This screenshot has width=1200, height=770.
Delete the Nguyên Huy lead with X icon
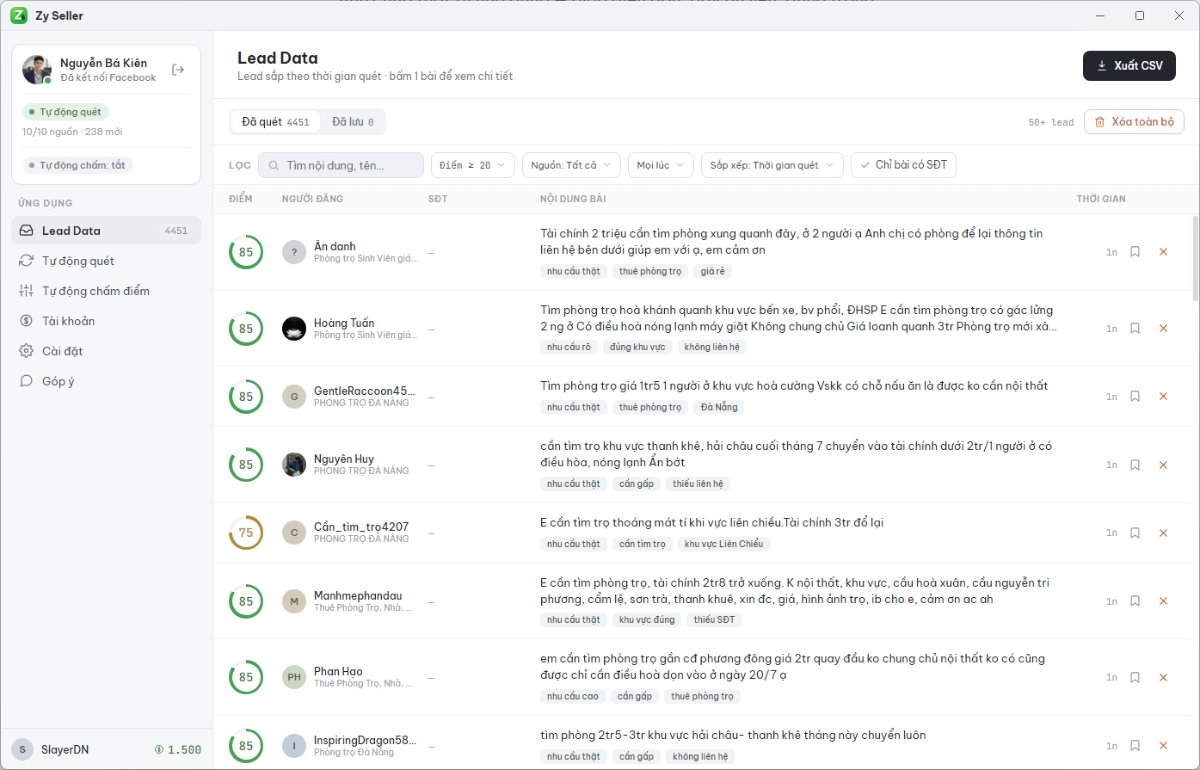tap(1163, 465)
